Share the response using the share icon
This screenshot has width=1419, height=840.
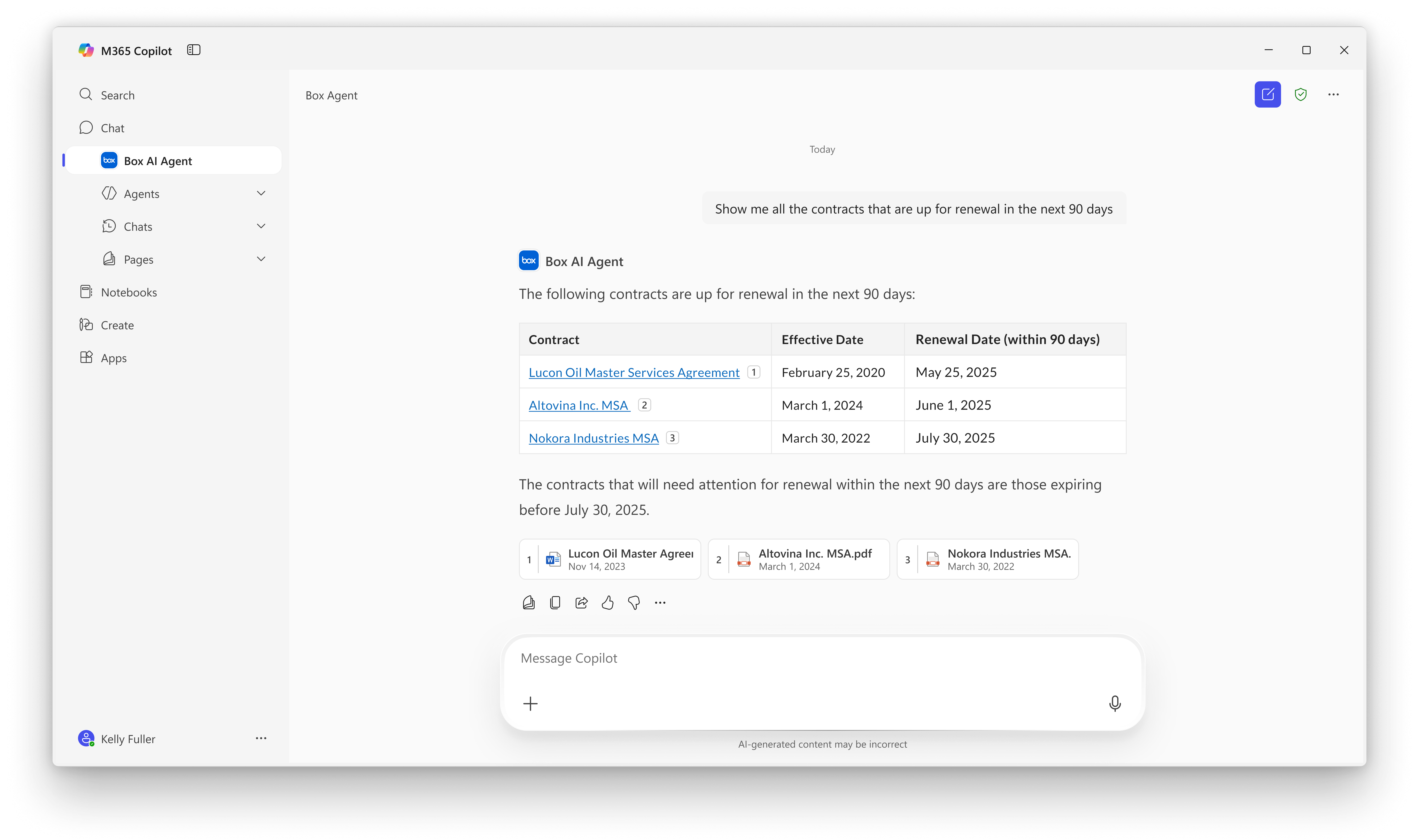pos(581,603)
